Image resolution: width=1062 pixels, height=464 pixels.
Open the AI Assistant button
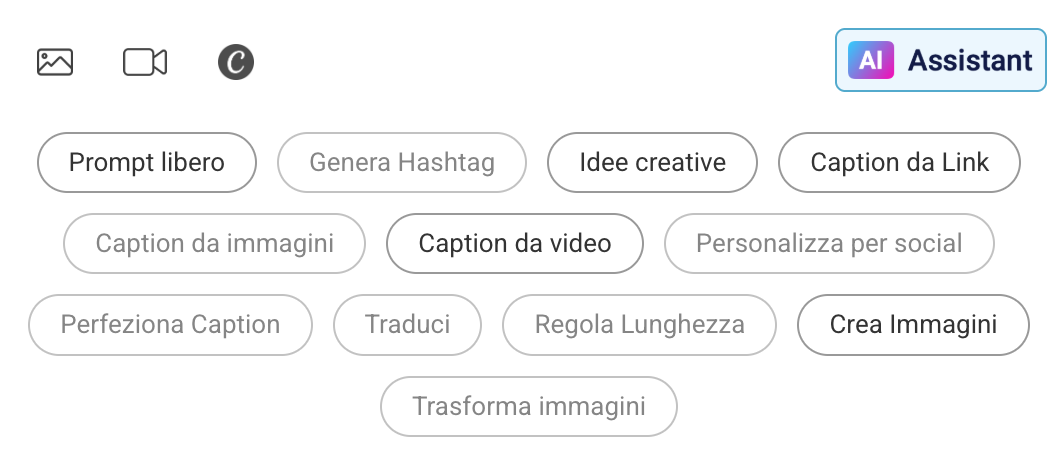[940, 60]
